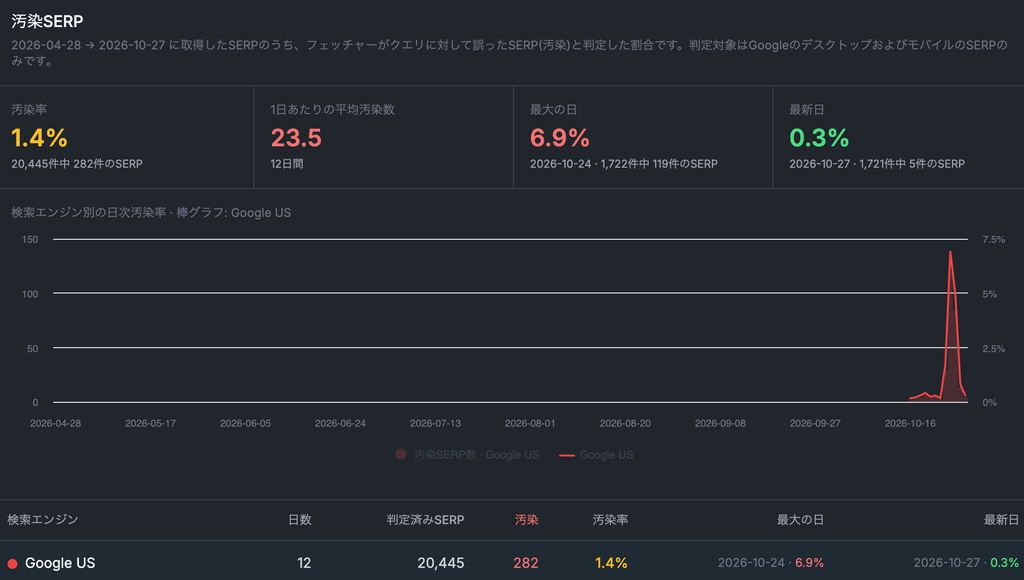This screenshot has height=580, width=1024.
Task: Toggle the Google US line legend entry
Action: point(596,455)
